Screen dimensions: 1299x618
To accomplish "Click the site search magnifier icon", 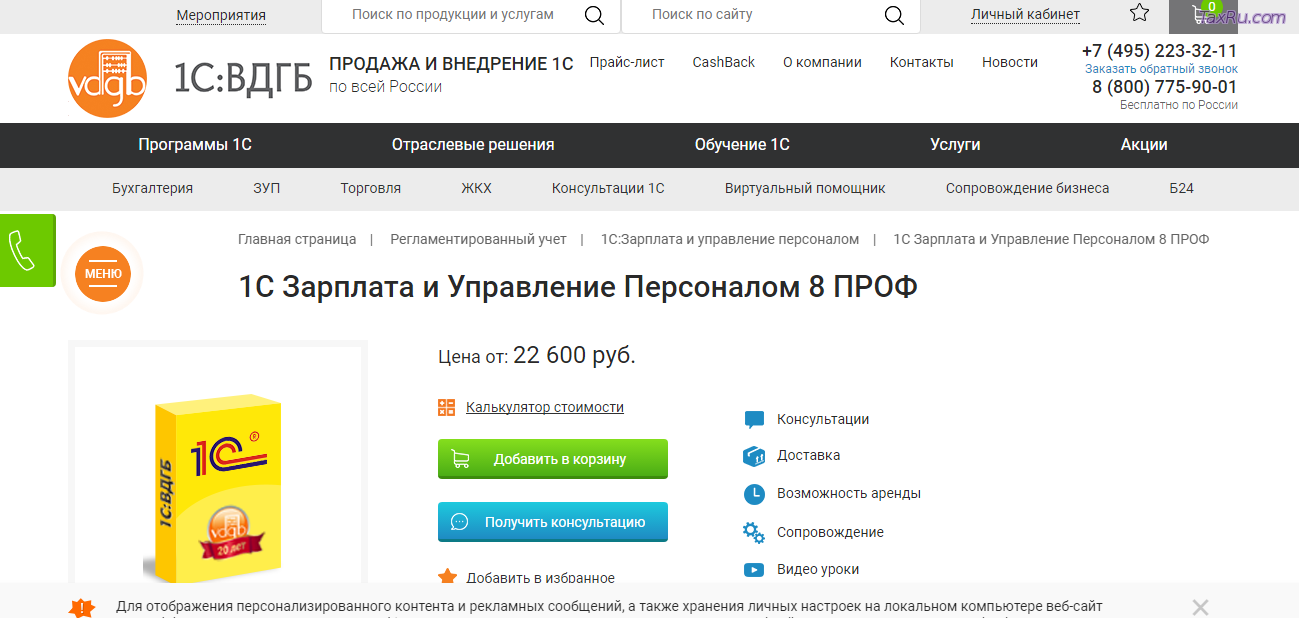I will tap(894, 15).
